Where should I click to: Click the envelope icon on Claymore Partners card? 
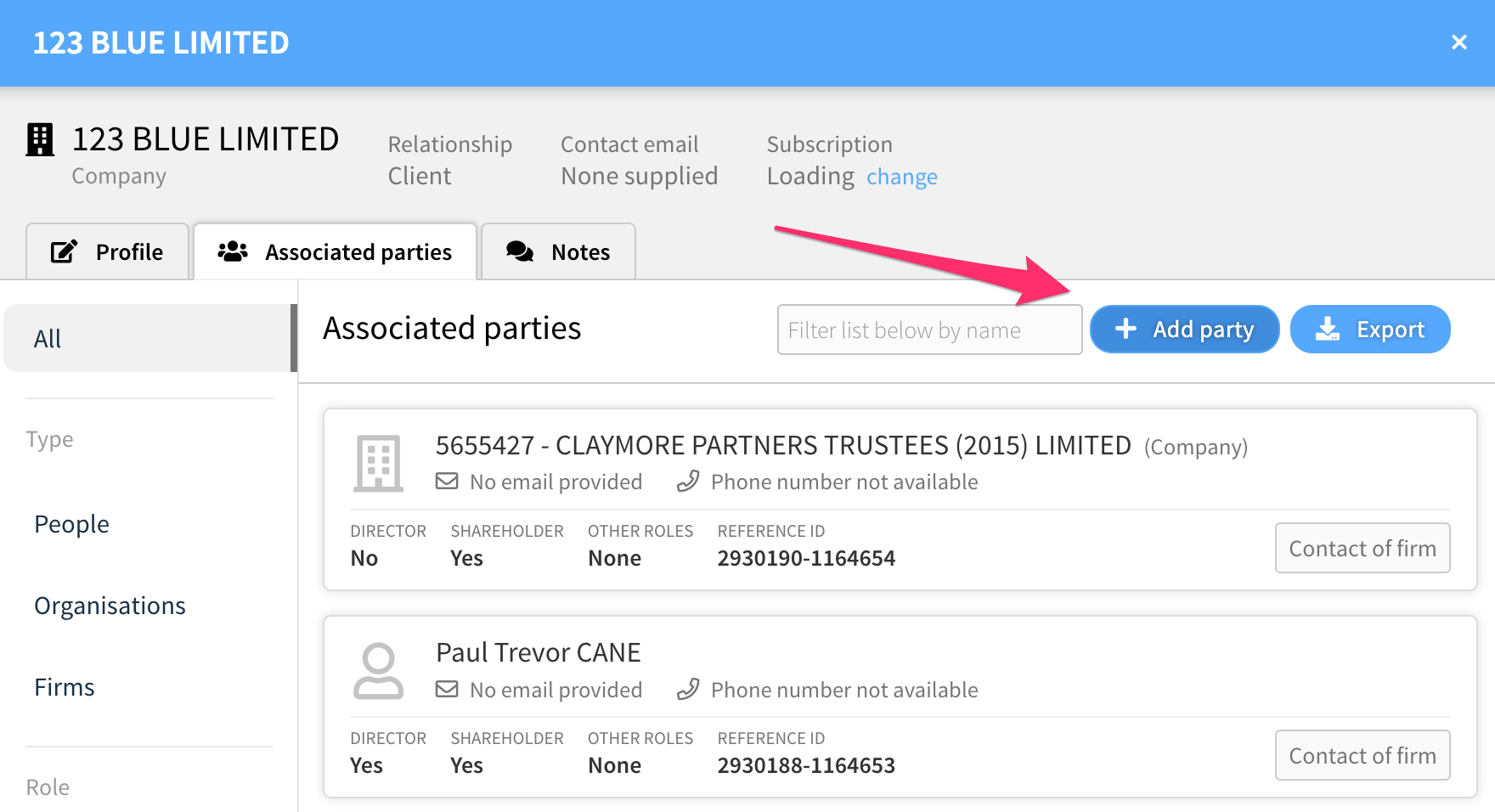pos(447,482)
